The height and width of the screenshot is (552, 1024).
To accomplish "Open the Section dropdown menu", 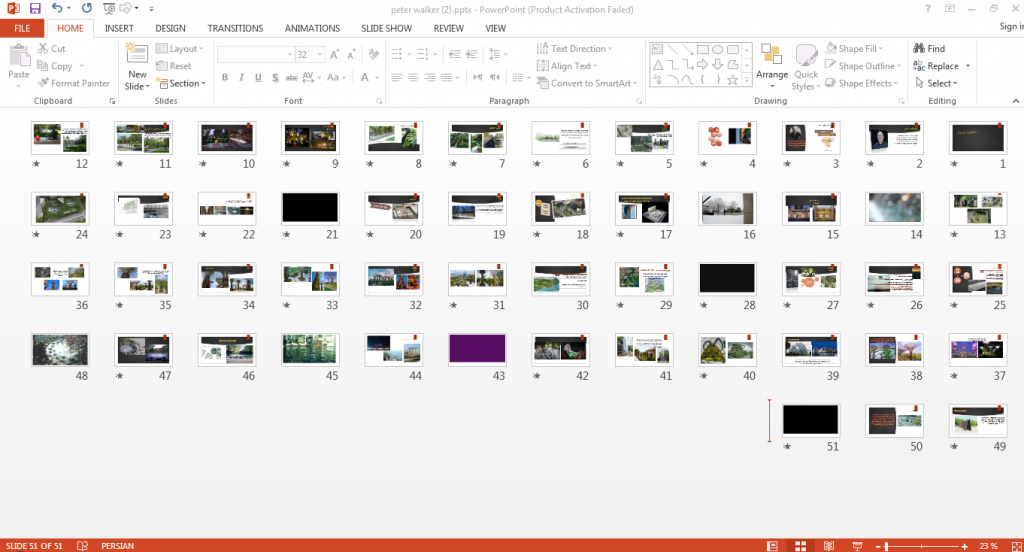I will (182, 83).
